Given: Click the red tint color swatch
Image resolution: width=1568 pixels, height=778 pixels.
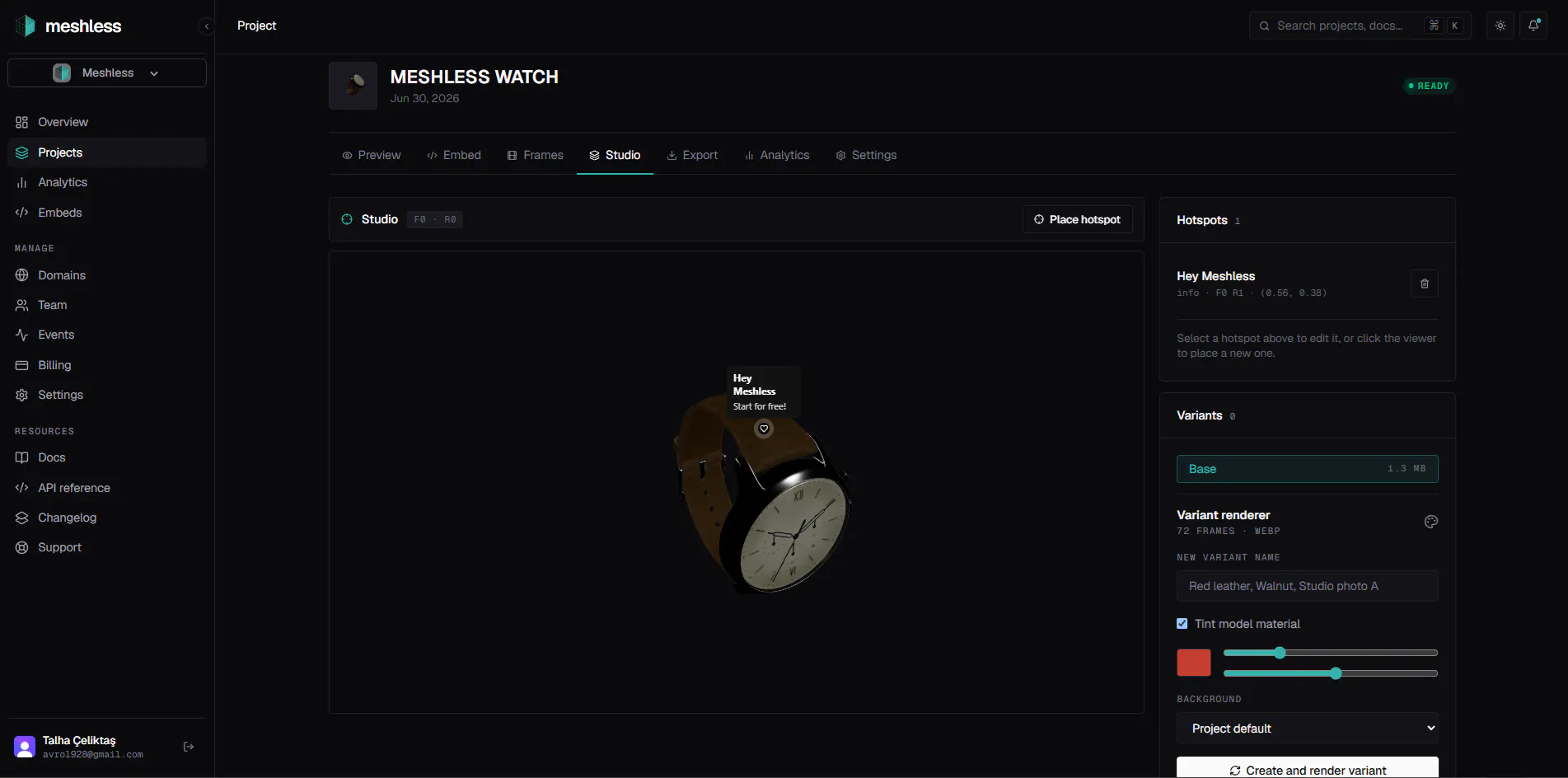Looking at the screenshot, I should click(x=1194, y=663).
